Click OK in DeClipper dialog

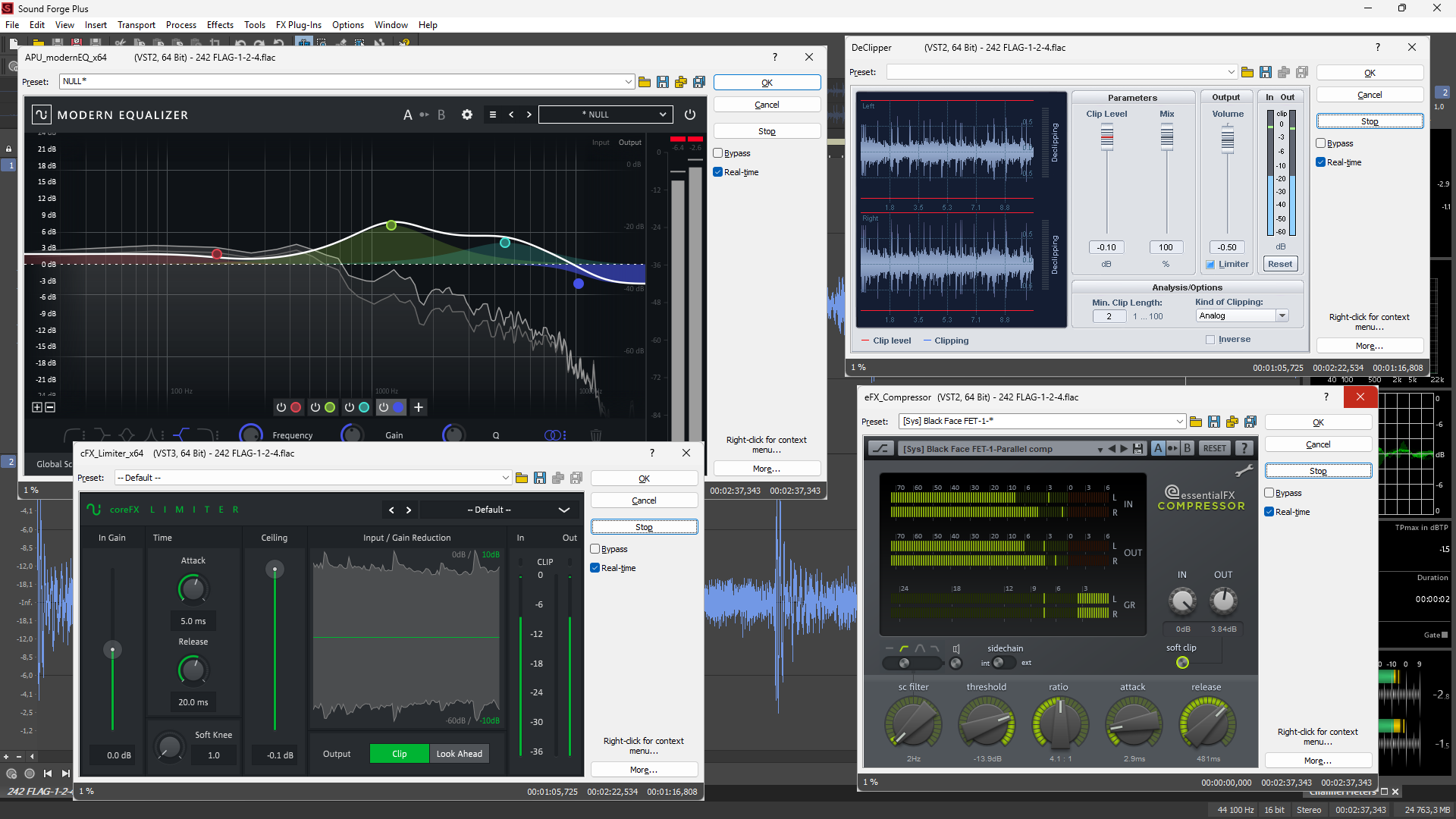pos(1370,73)
